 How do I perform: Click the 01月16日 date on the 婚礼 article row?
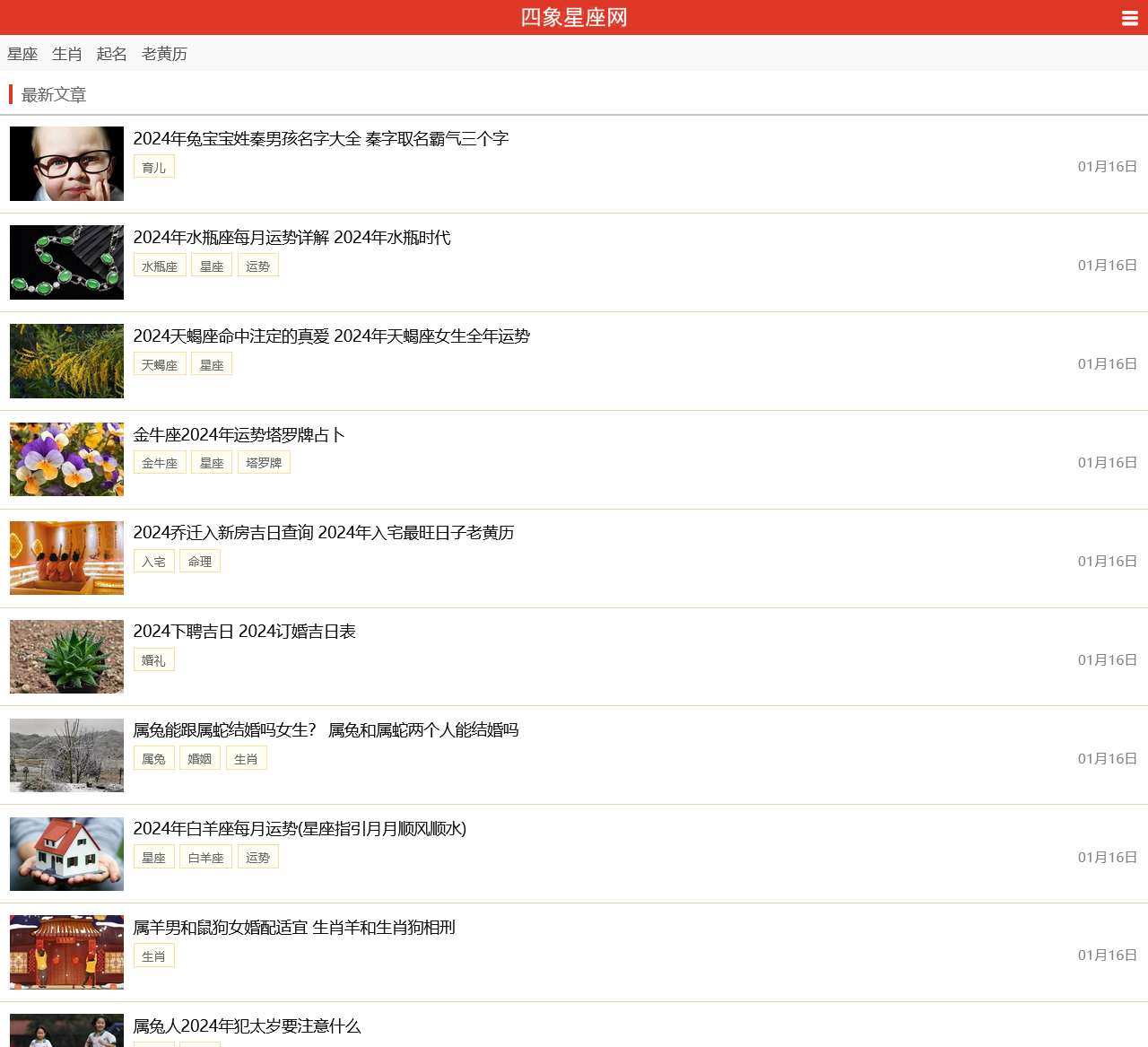point(1108,659)
